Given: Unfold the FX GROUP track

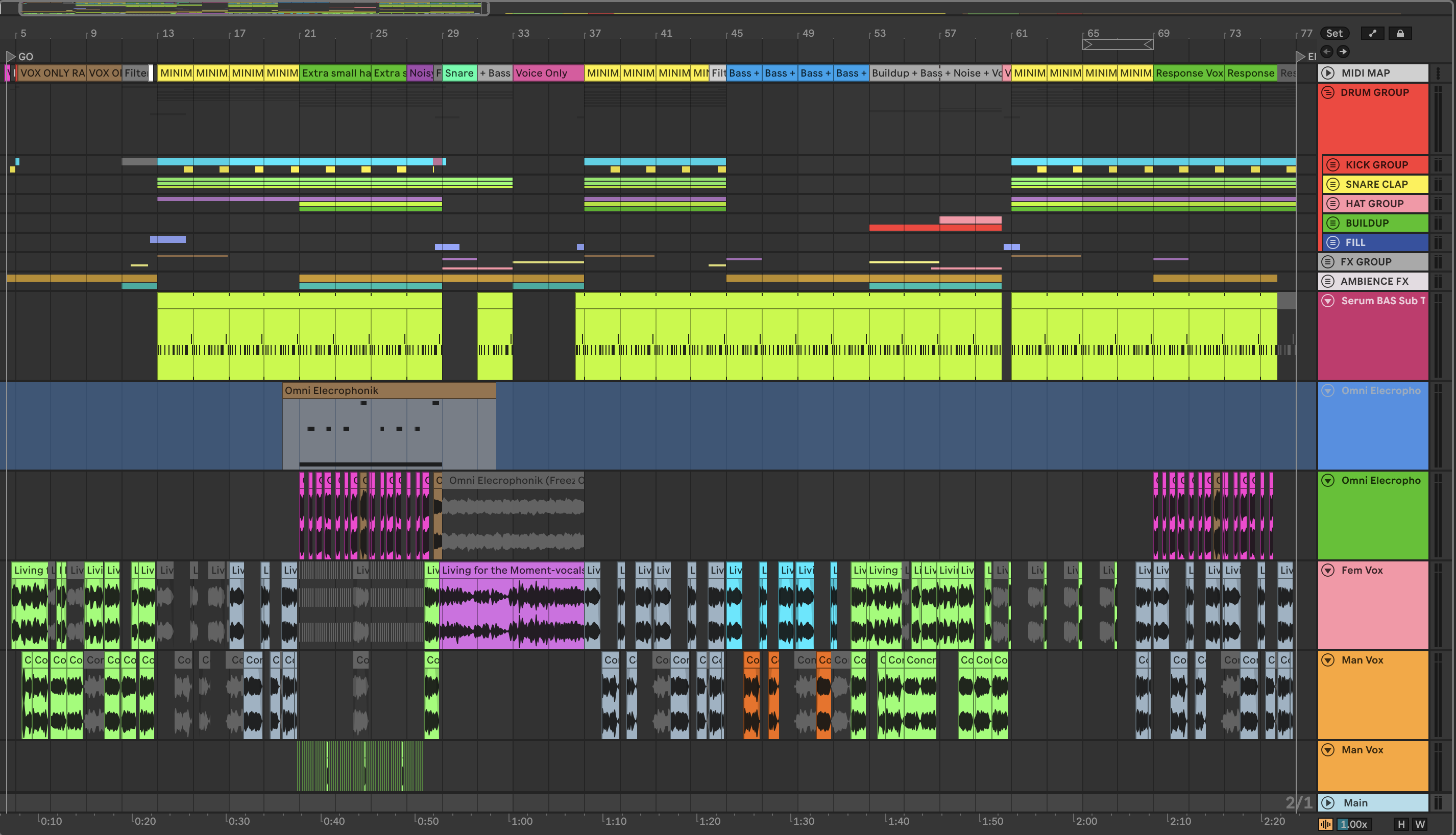Looking at the screenshot, I should (1328, 262).
